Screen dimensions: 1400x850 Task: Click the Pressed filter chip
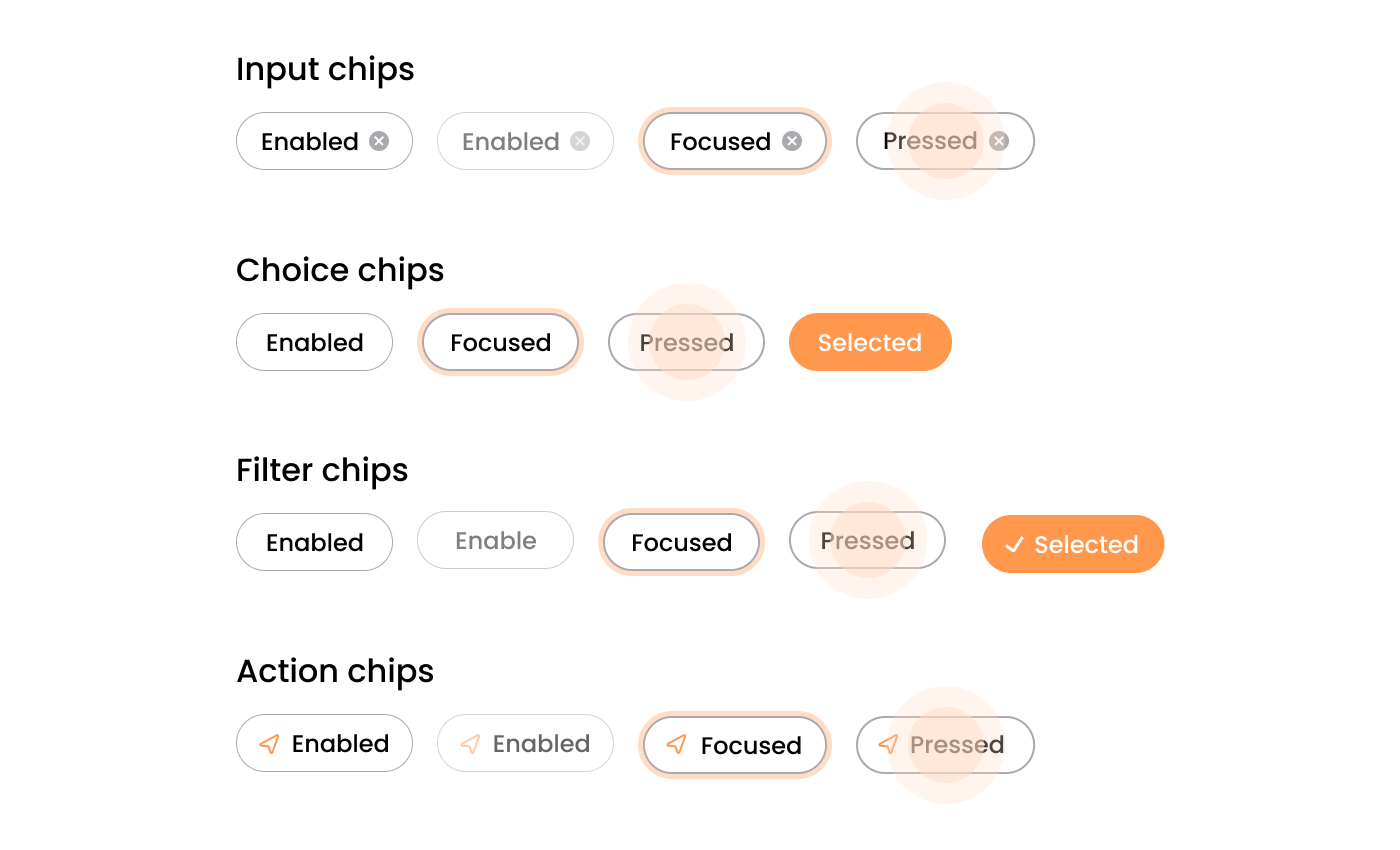(867, 540)
